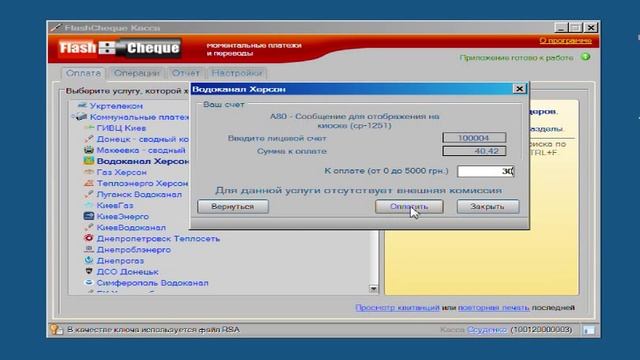The image size is (640, 360).
Task: Select Теплоэнерго Херсон service
Action: pos(142,183)
